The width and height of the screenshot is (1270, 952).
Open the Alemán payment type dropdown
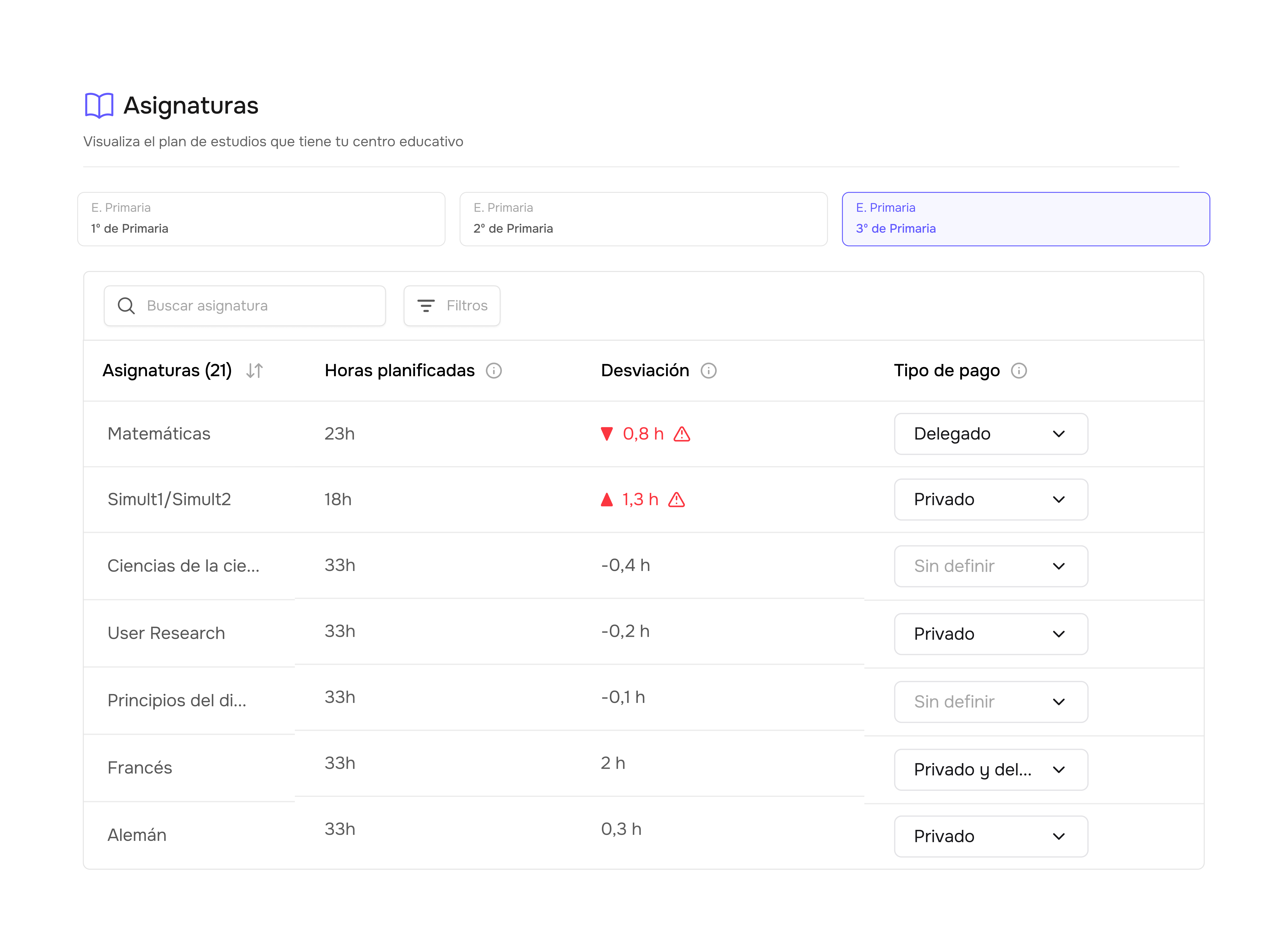pos(991,837)
